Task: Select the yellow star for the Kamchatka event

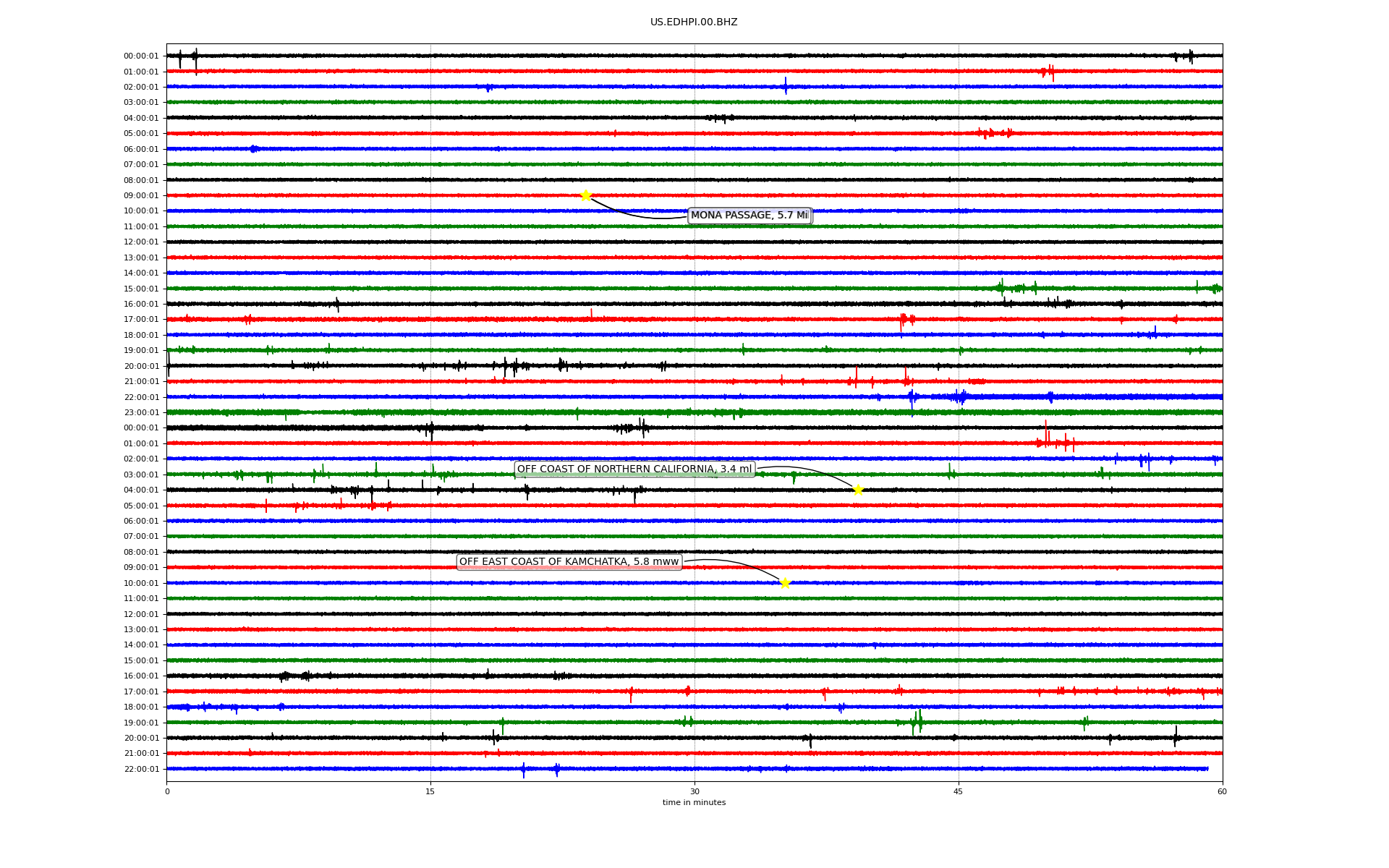Action: 785,583
